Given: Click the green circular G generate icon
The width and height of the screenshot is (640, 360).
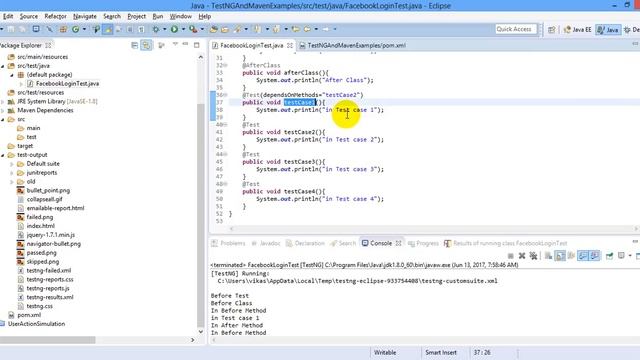Looking at the screenshot, I should point(76,29).
